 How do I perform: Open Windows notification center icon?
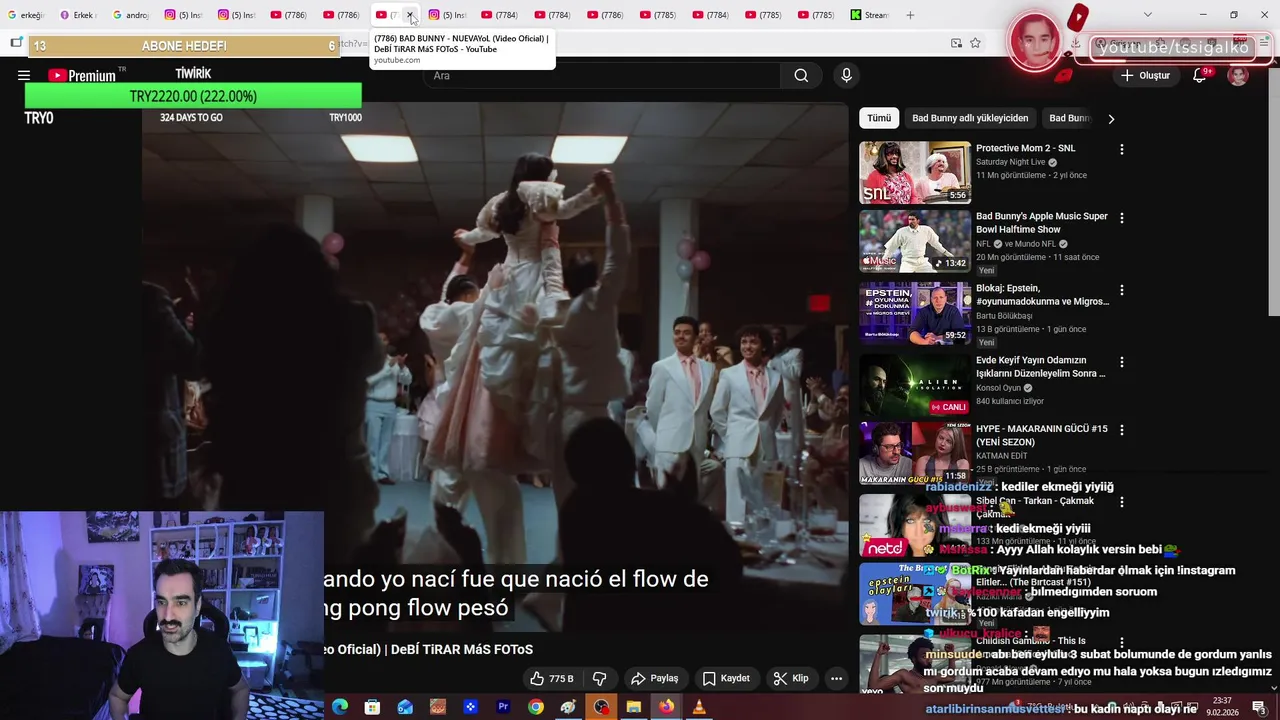coord(1260,707)
